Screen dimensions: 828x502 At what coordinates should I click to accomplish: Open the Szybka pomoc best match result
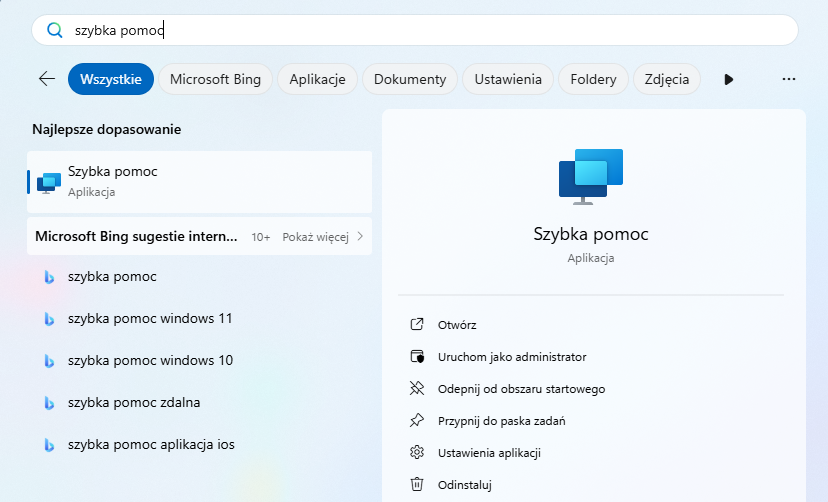pyautogui.click(x=200, y=182)
